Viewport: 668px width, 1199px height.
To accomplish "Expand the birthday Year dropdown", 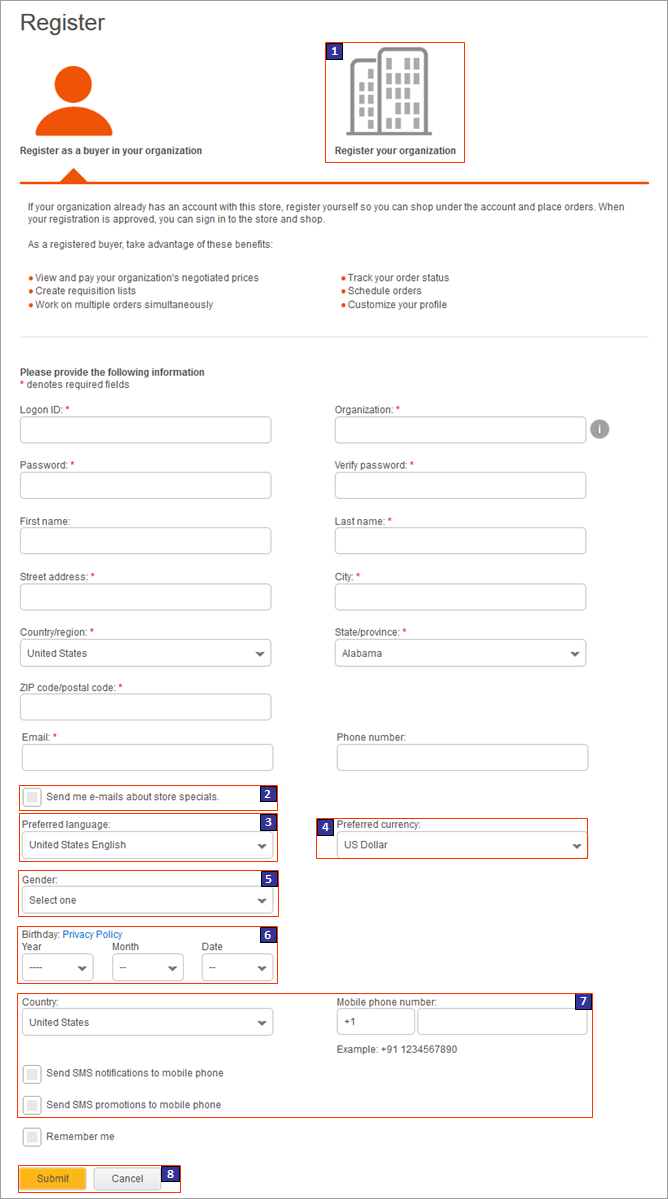I will [x=57, y=967].
